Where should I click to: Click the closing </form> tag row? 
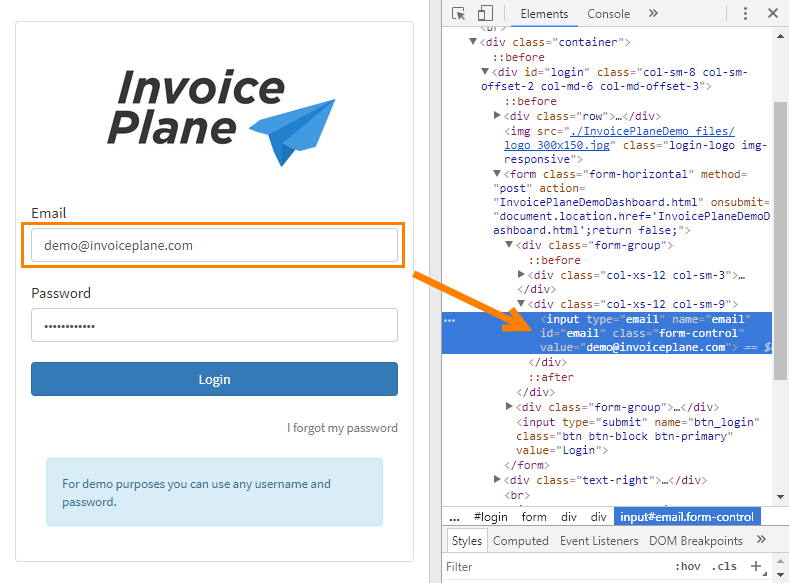point(527,465)
